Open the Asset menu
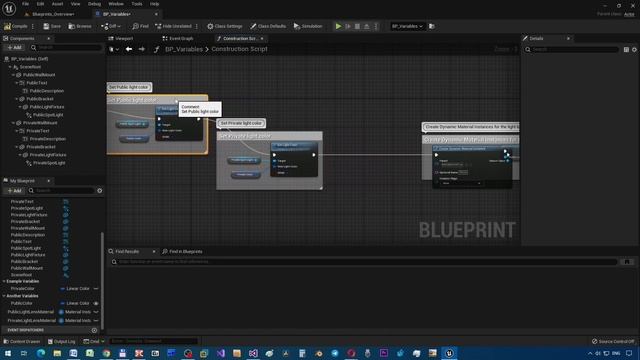 click(x=57, y=4)
